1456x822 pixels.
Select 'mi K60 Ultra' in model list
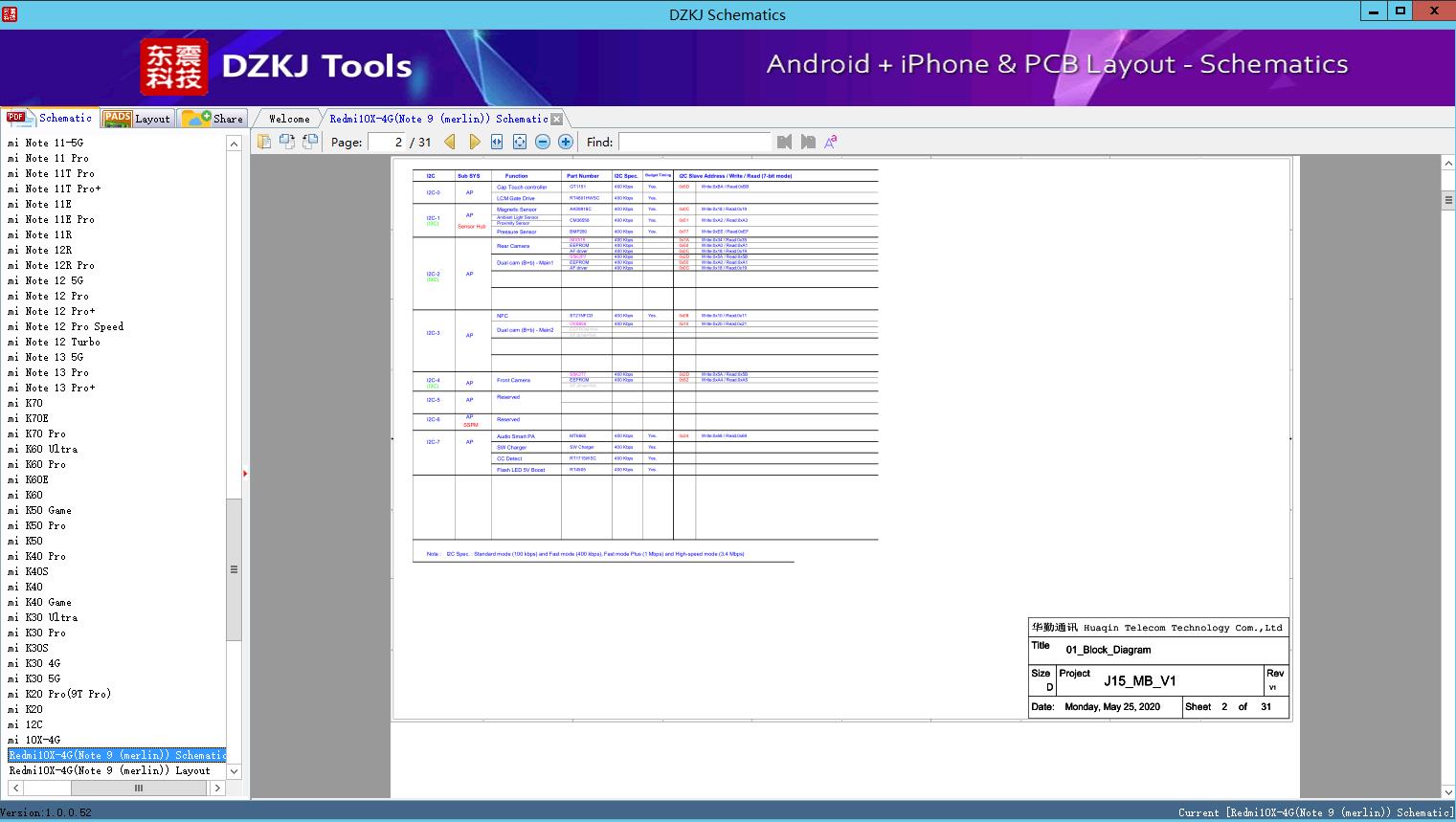(42, 449)
